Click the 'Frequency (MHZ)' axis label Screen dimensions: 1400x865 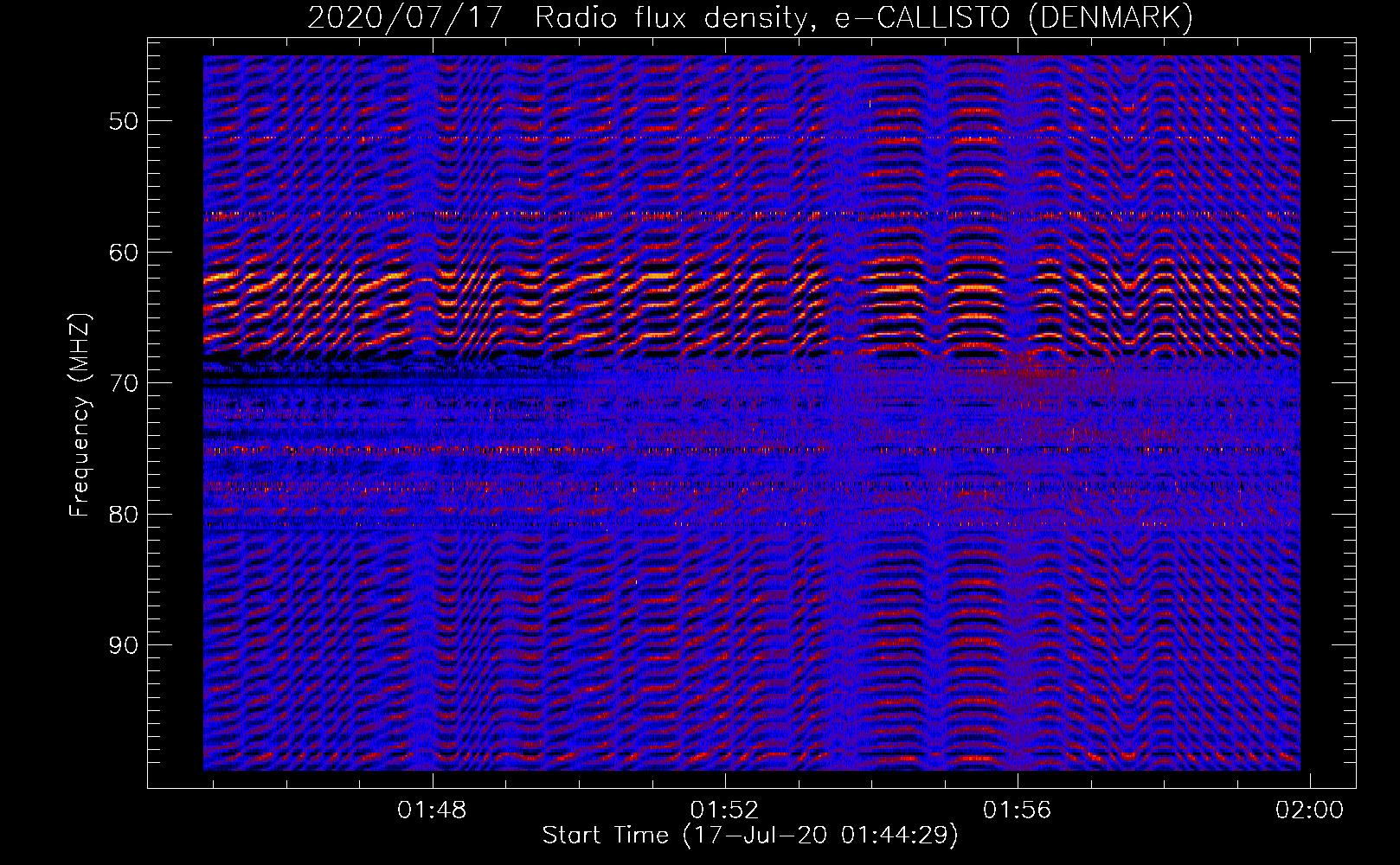coord(80,415)
